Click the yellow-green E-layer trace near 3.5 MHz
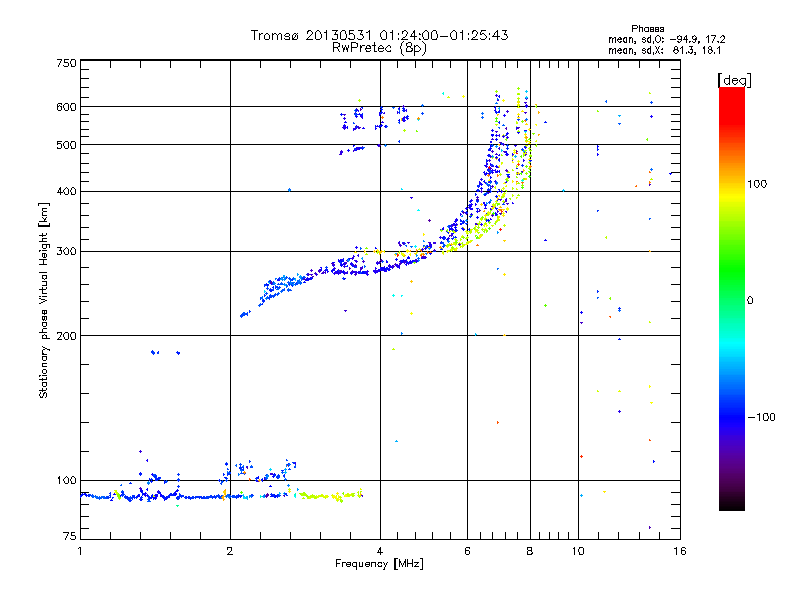This screenshot has width=800, height=600. click(331, 495)
